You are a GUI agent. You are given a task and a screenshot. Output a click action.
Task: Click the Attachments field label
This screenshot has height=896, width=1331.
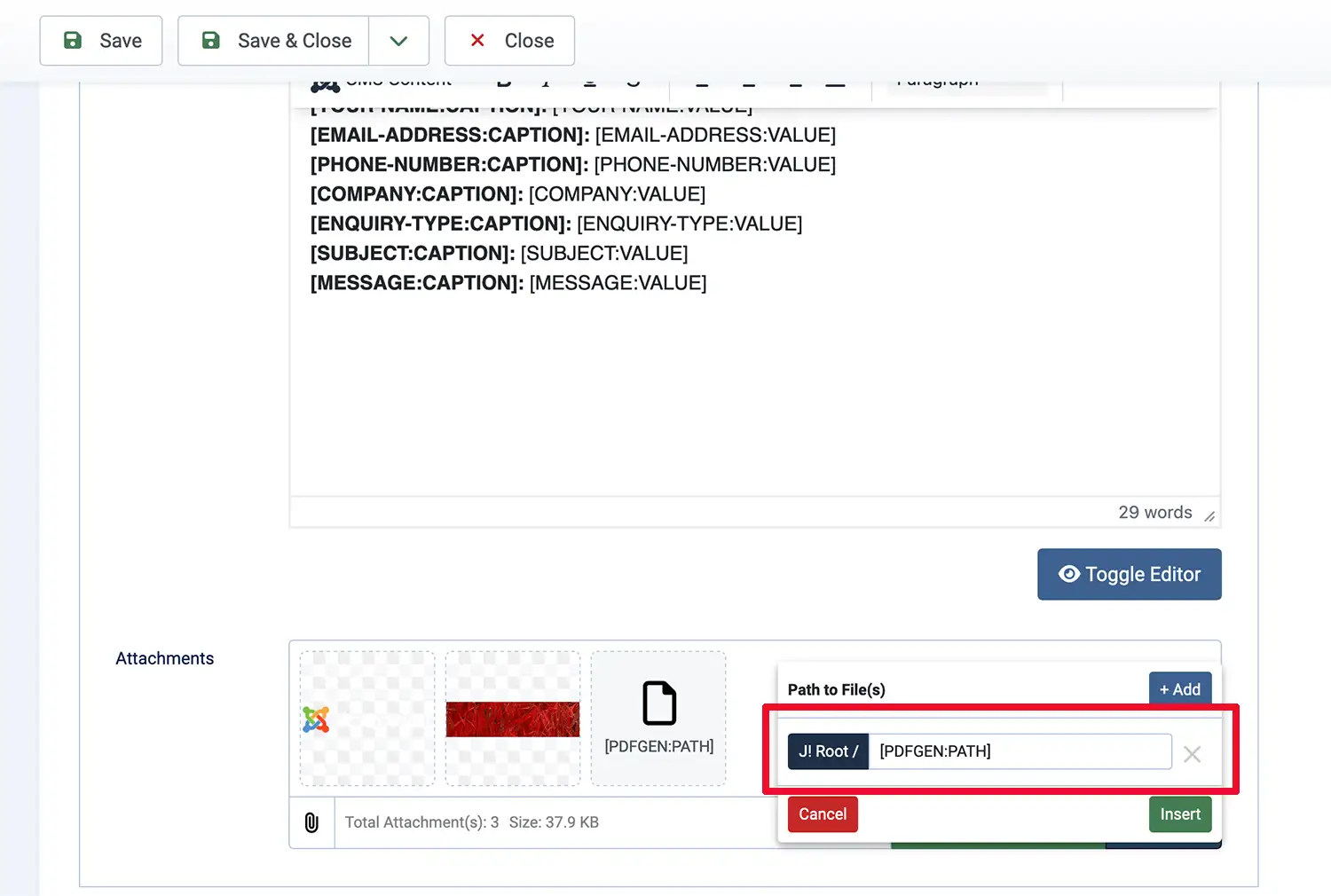(x=165, y=658)
